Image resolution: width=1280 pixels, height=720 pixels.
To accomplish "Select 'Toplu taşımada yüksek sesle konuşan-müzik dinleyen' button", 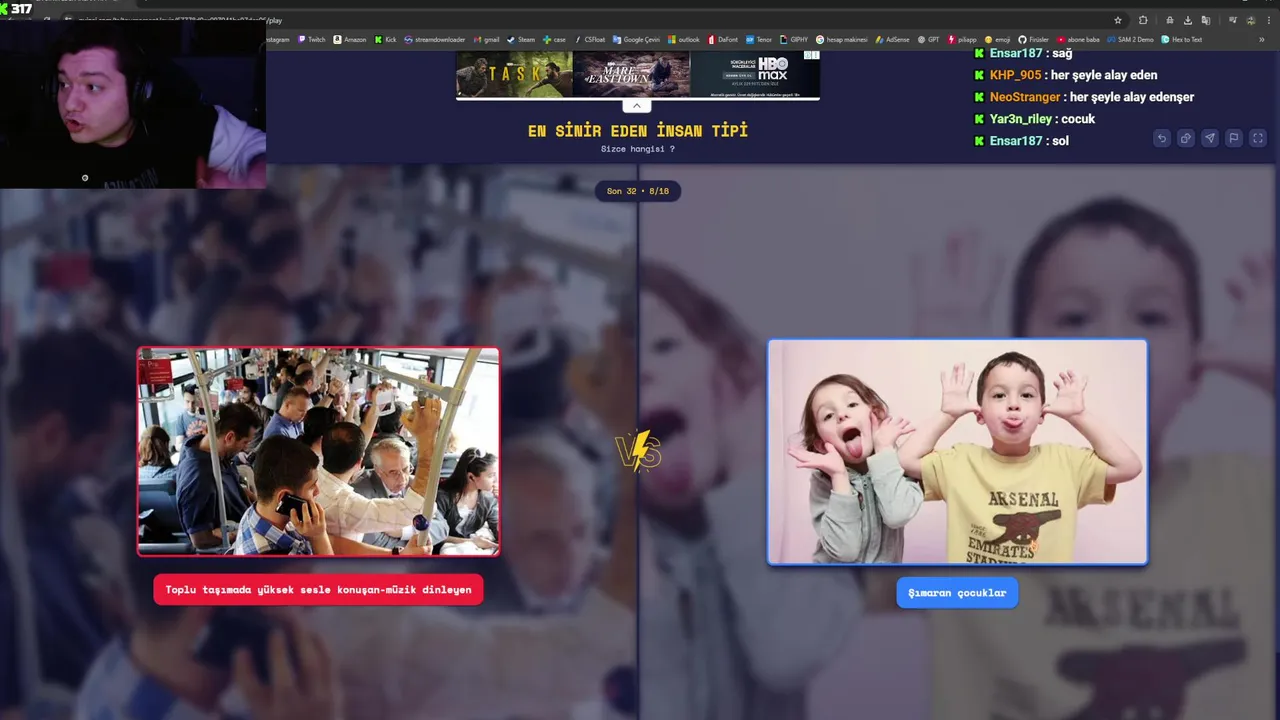I will coord(318,590).
